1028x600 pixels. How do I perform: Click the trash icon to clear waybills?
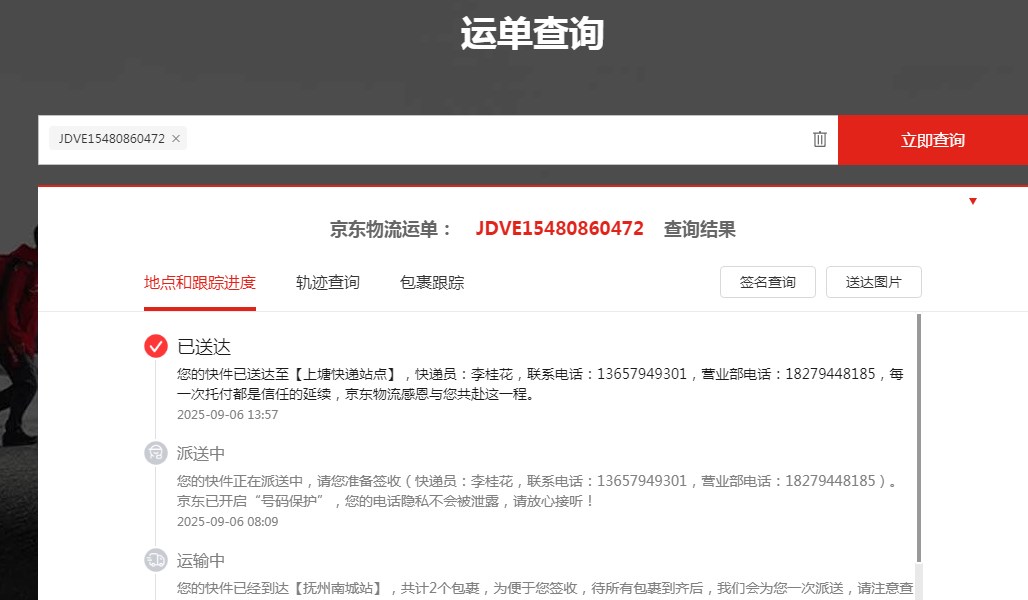coord(820,139)
